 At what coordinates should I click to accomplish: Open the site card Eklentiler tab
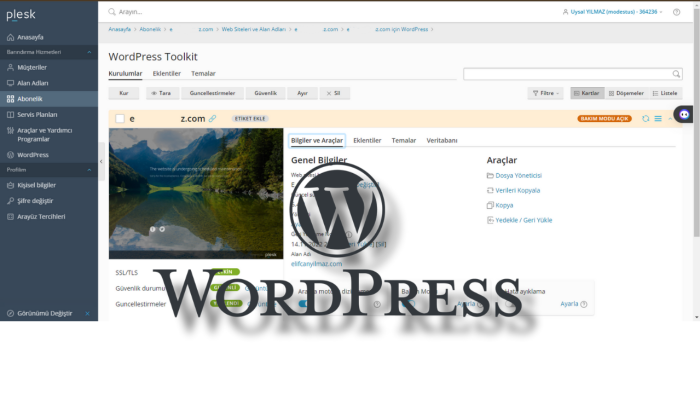coord(367,141)
